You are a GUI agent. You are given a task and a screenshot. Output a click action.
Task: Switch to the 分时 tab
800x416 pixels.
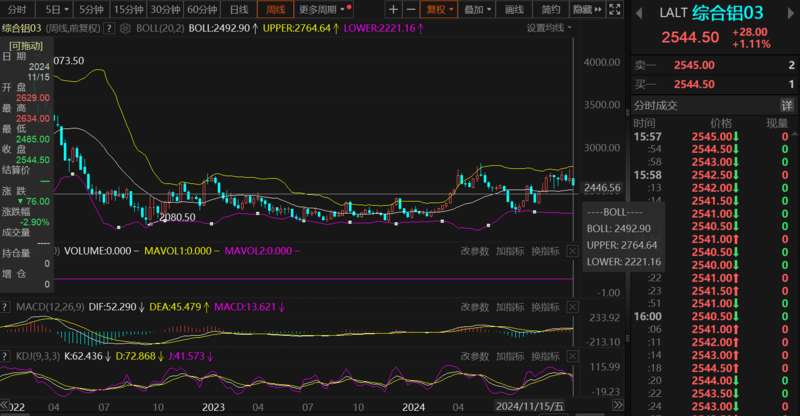17,9
